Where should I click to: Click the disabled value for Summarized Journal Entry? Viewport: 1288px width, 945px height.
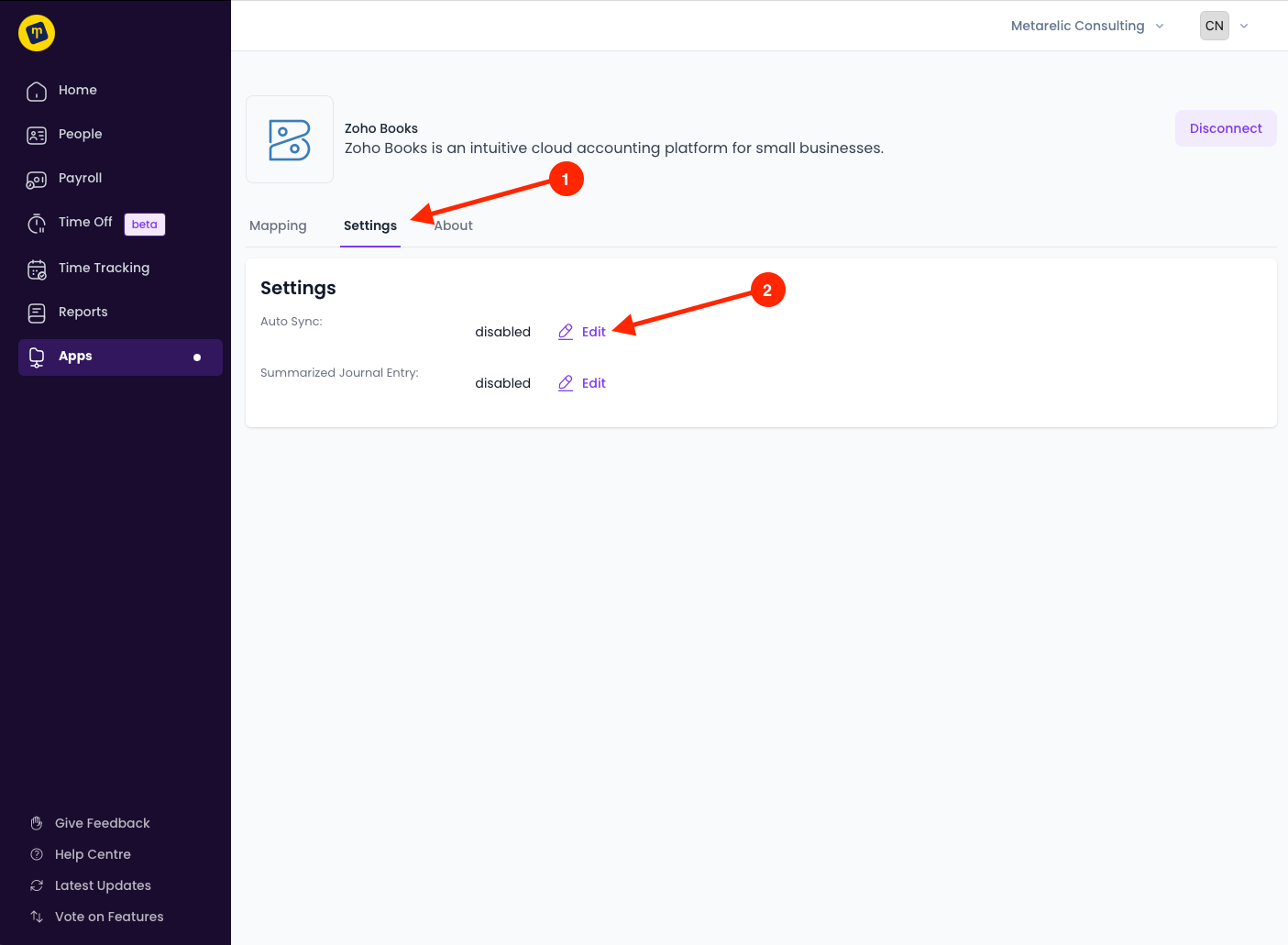tap(502, 383)
